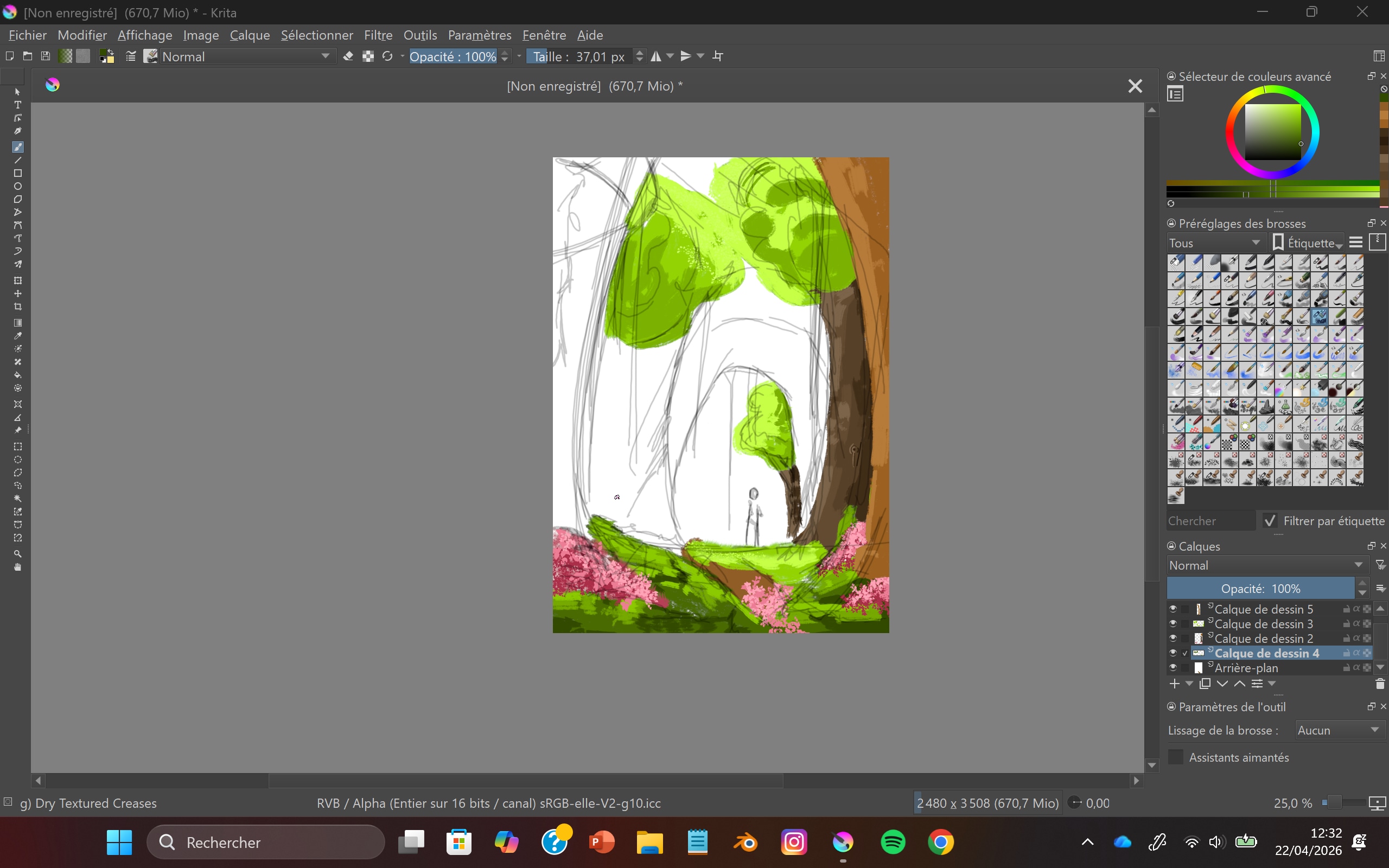Click the layer Opacité slider
Image resolution: width=1389 pixels, height=868 pixels.
click(1260, 589)
